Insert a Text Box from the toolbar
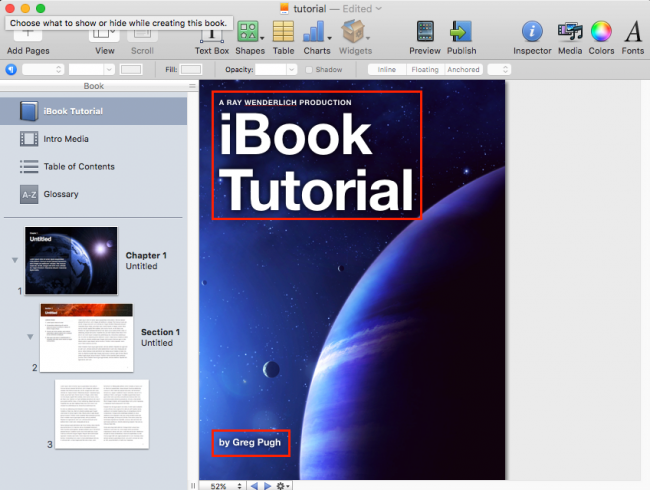 tap(212, 39)
